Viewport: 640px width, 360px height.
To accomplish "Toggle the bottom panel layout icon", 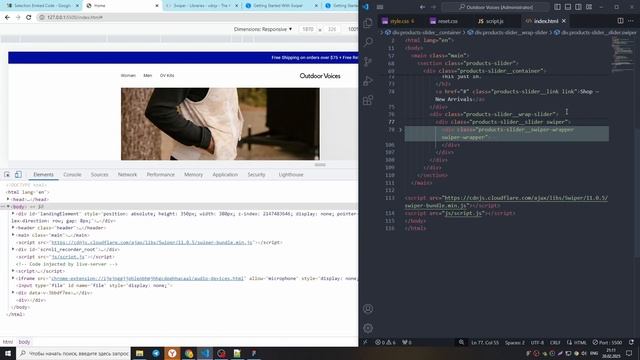I will coord(568,7).
